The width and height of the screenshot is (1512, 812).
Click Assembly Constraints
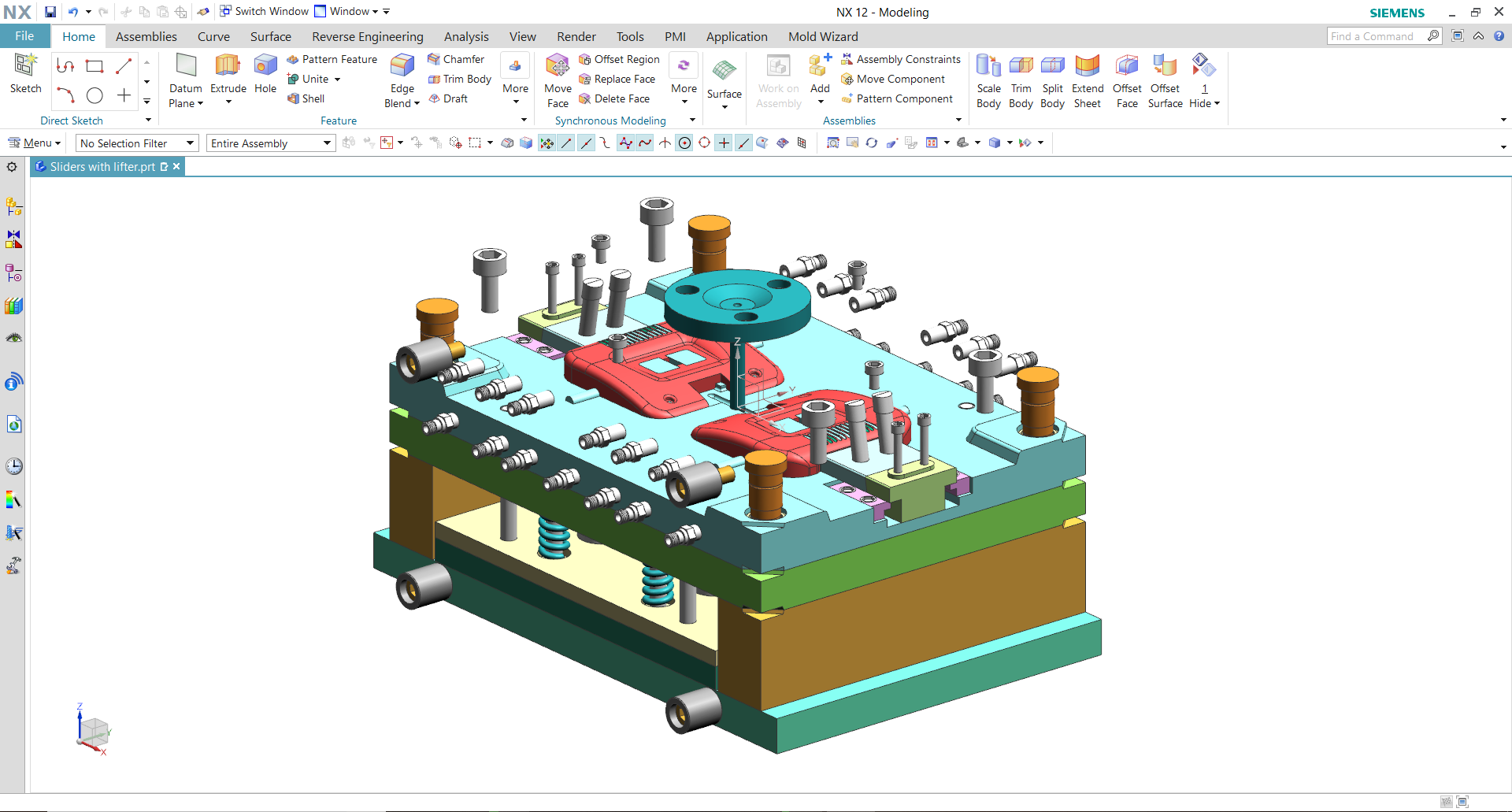click(901, 59)
